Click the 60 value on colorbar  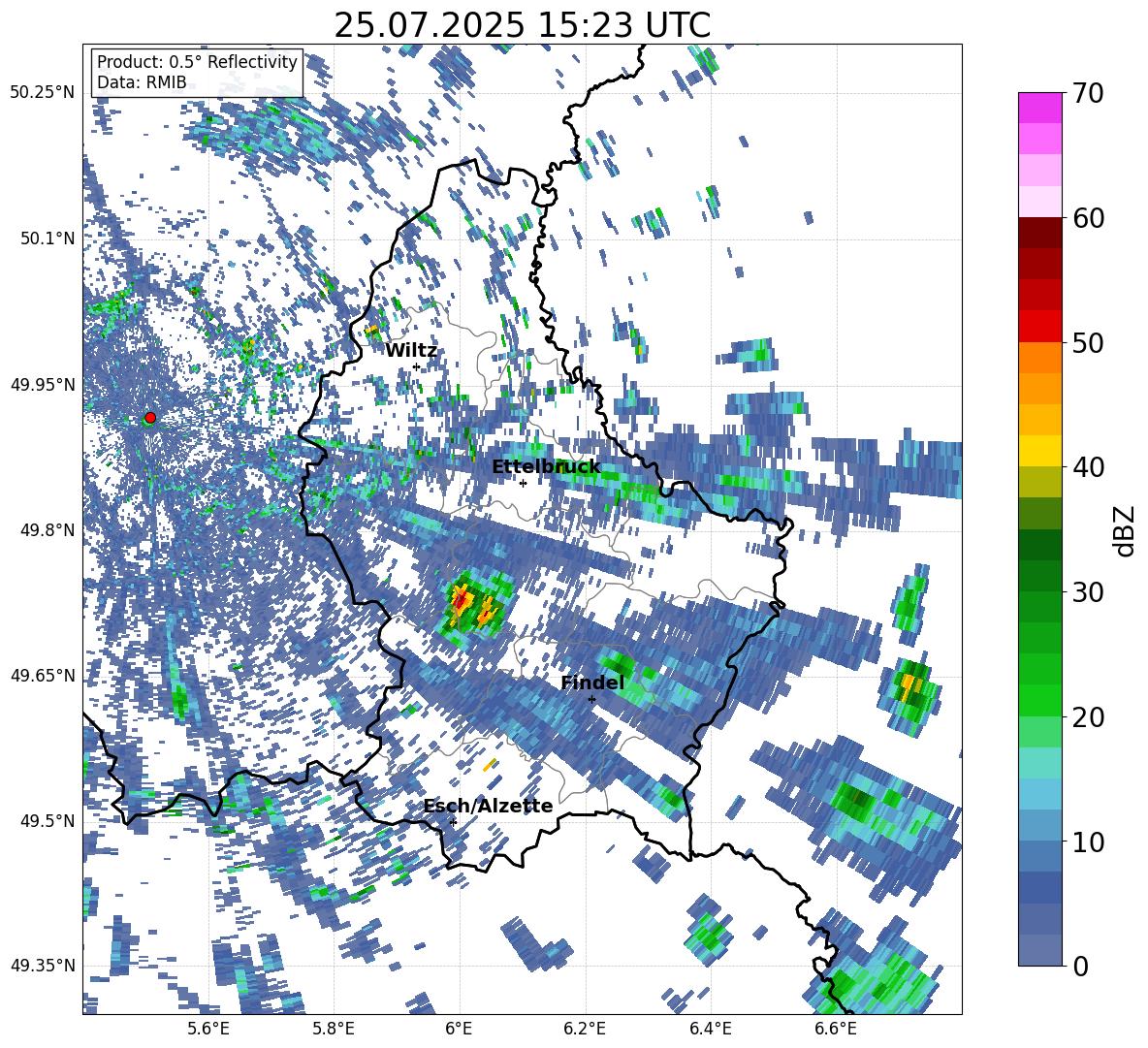(1088, 218)
